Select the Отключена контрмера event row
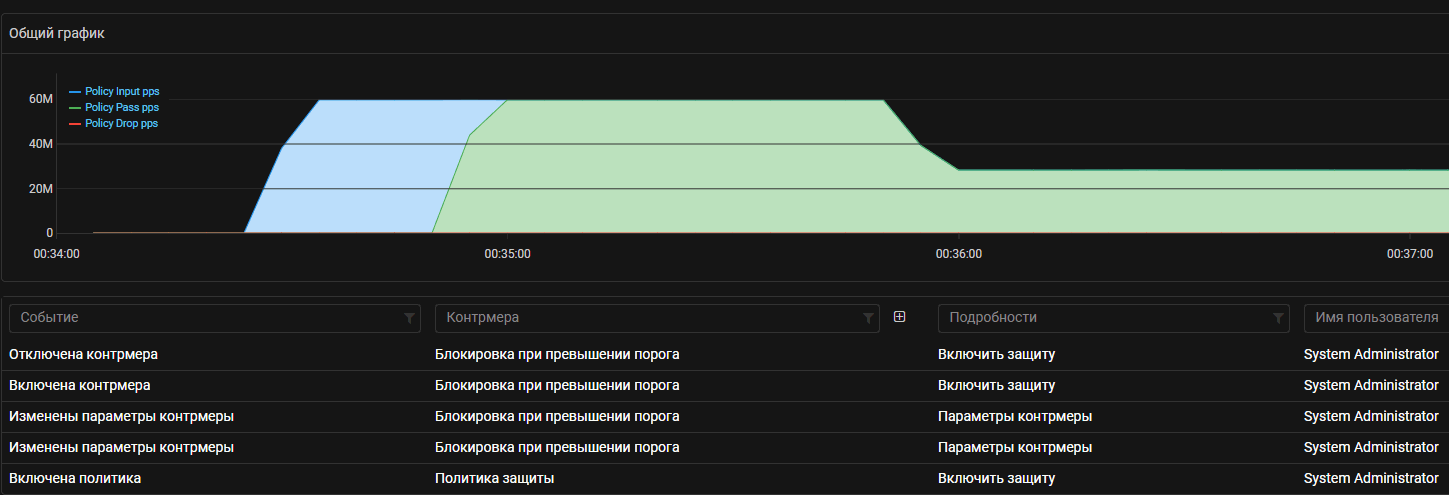Screen dimensions: 1449x495 (x=83, y=354)
